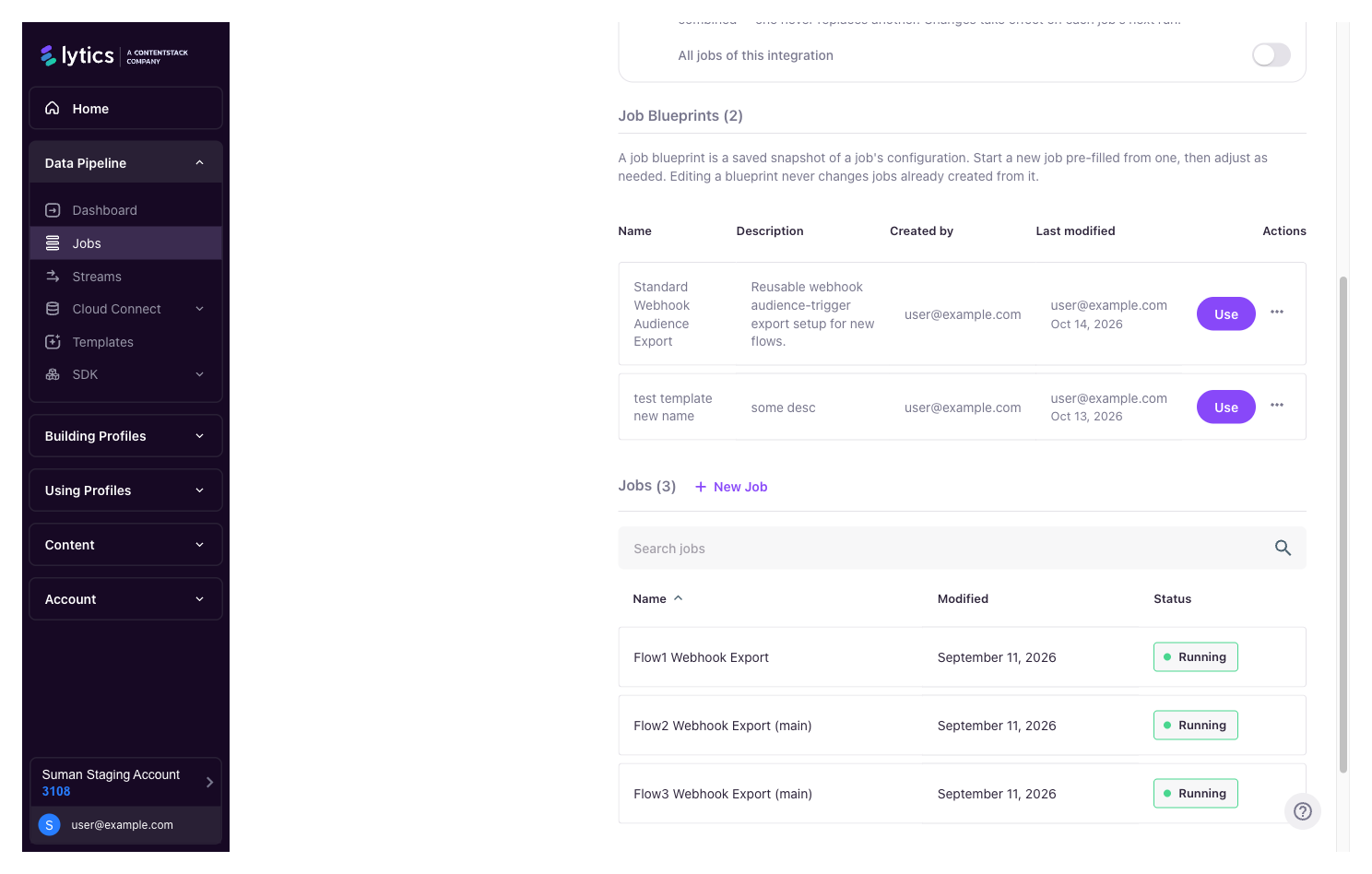Viewport: 1372px width, 874px height.
Task: Click the Search jobs field
Action: coord(962,548)
